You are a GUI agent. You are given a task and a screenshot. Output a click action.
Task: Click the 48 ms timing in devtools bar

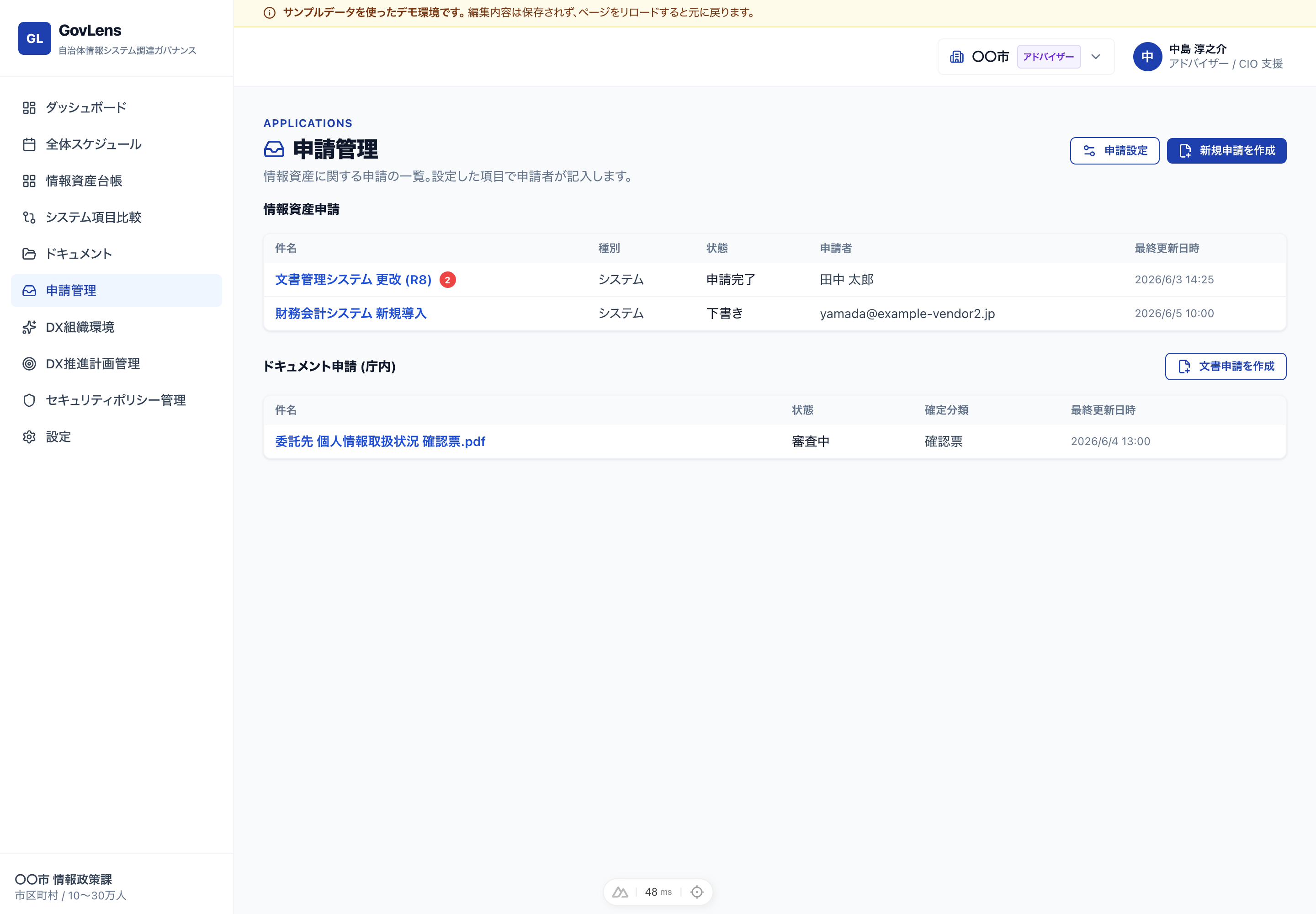click(x=658, y=892)
